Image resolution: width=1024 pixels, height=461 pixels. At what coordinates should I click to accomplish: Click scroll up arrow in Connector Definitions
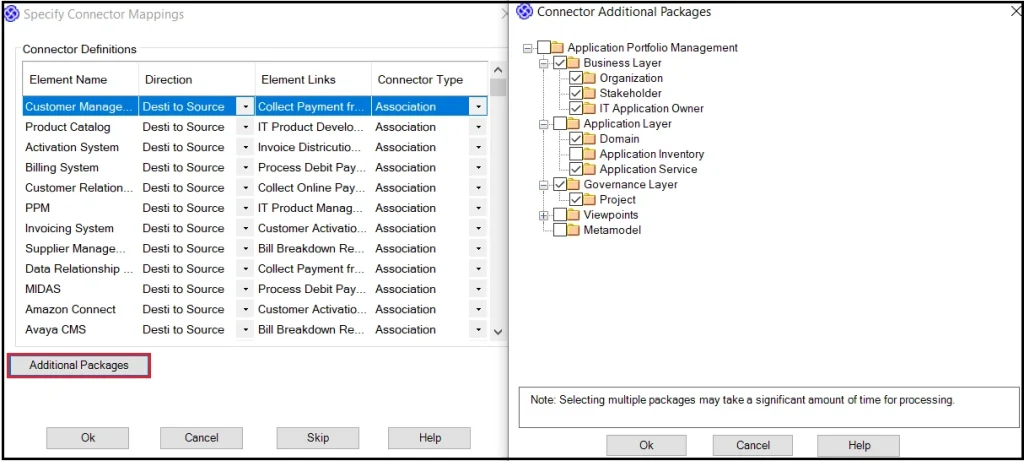(498, 70)
